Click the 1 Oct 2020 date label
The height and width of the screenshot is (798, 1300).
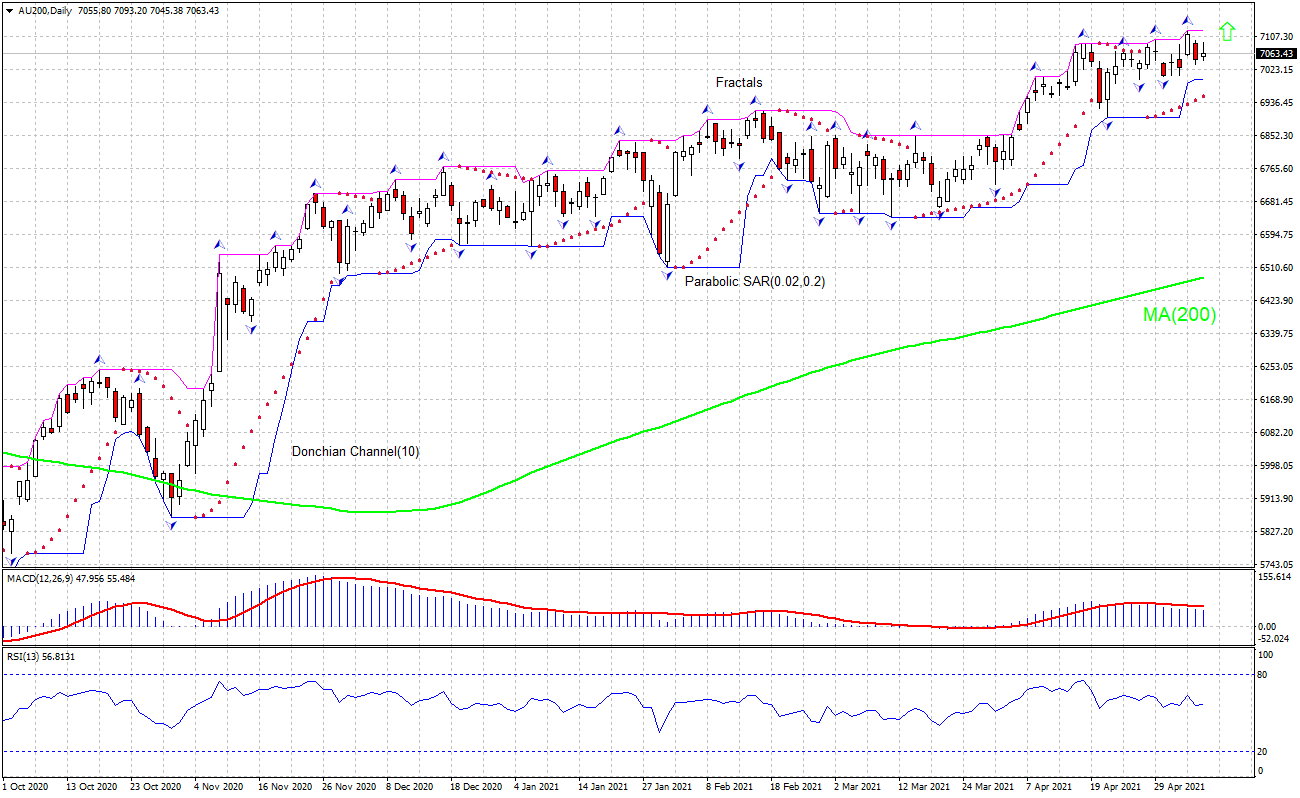[x=28, y=787]
